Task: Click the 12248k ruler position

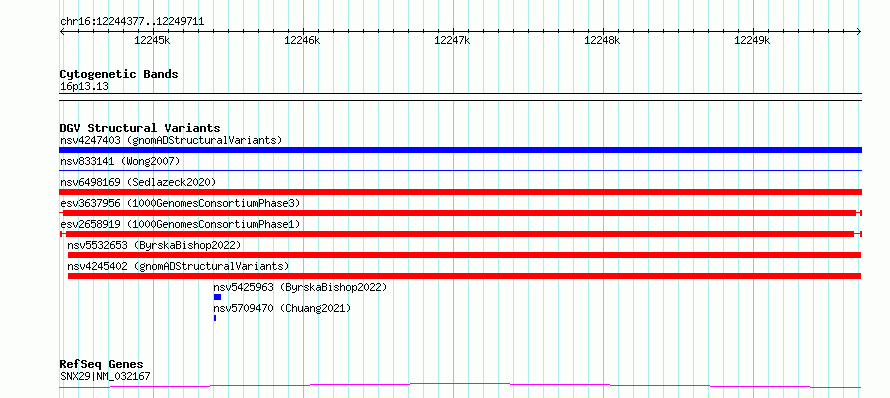Action: [x=602, y=40]
